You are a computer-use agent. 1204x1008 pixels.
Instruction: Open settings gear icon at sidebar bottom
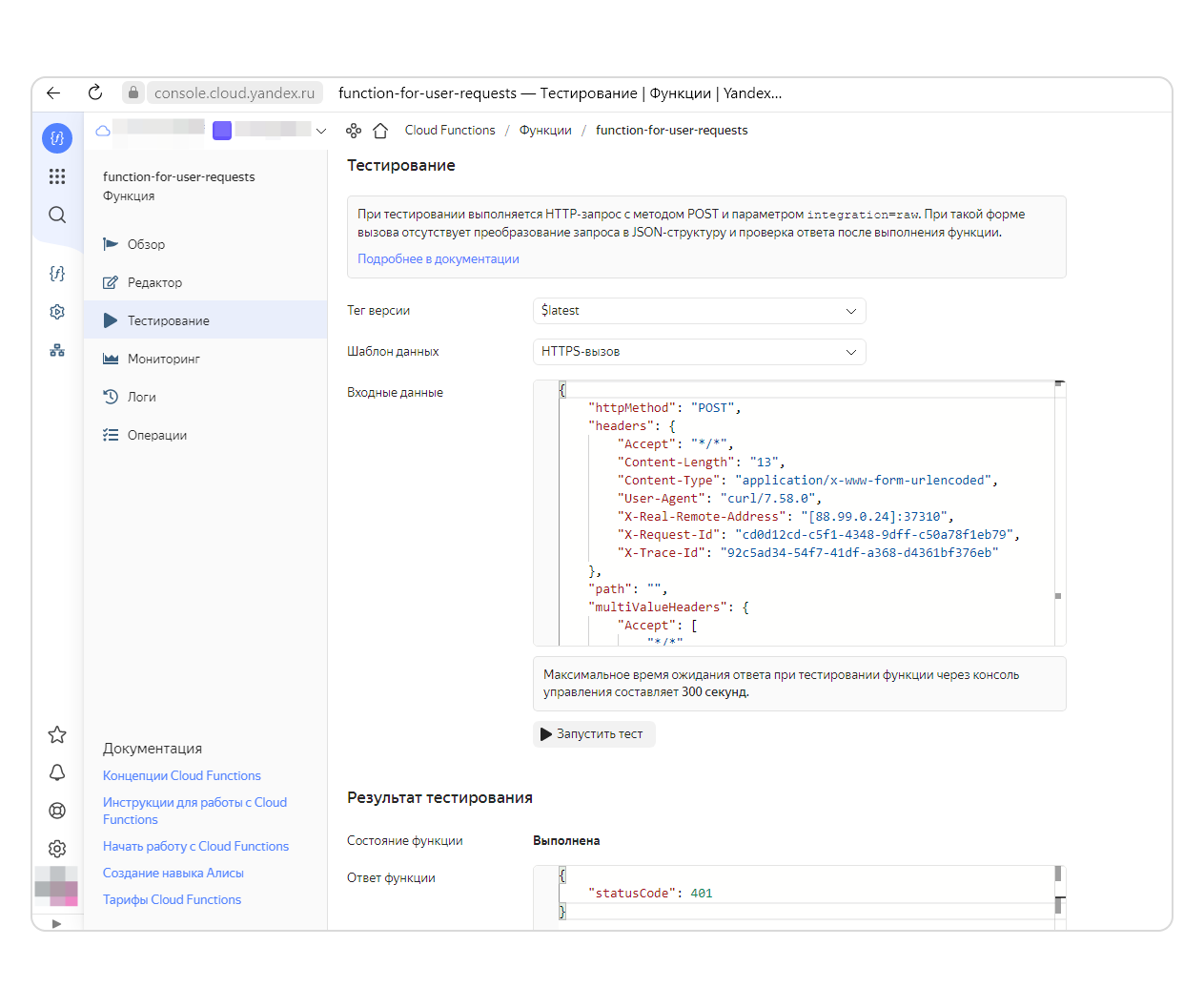(57, 849)
